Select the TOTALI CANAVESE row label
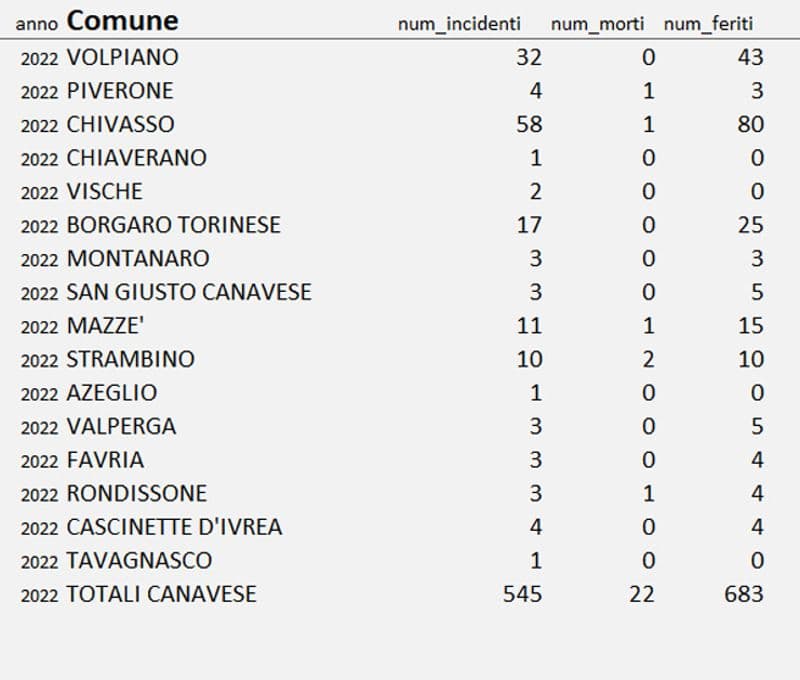Screen dimensions: 800x680 tap(161, 594)
